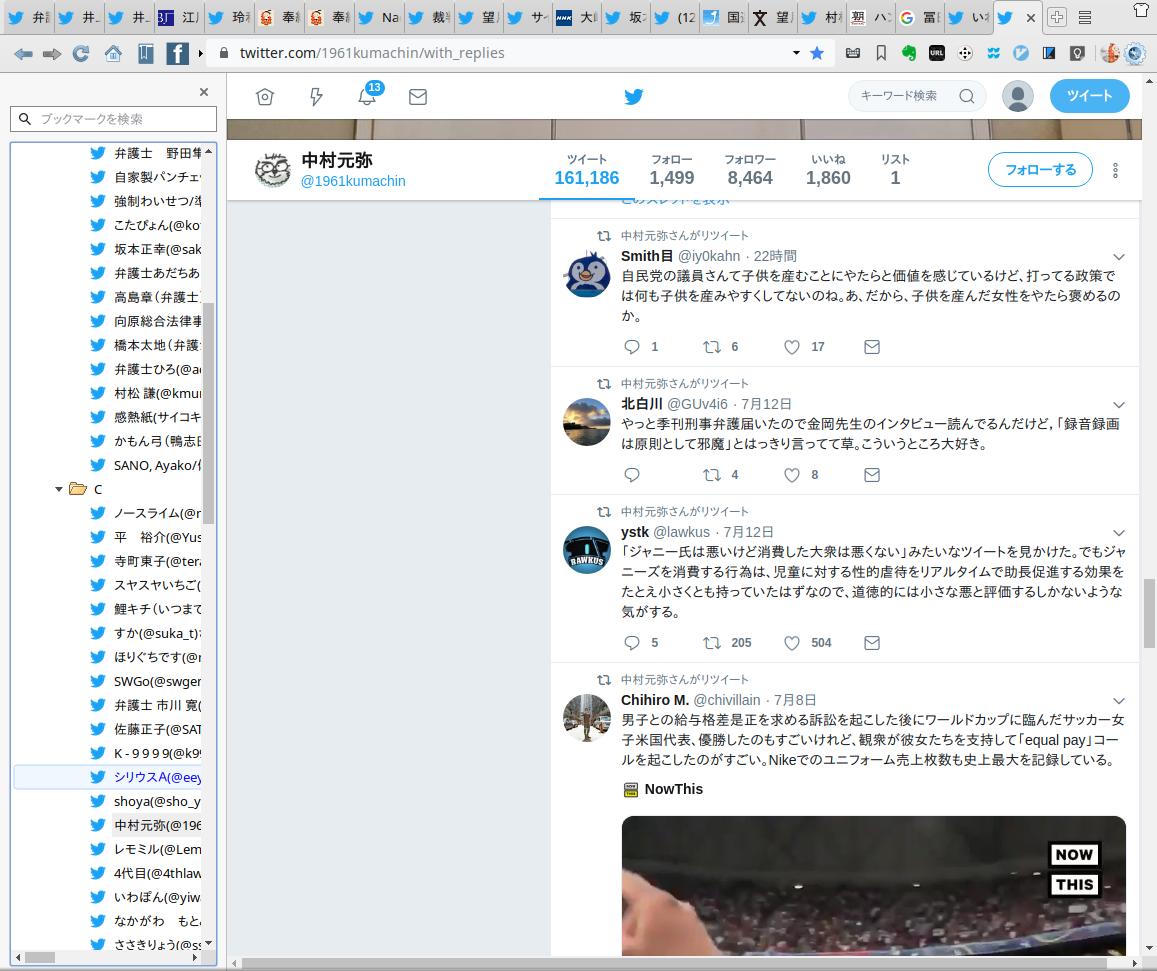Screen dimensions: 1157x971
Task: Open the browser home page
Action: pos(113,53)
